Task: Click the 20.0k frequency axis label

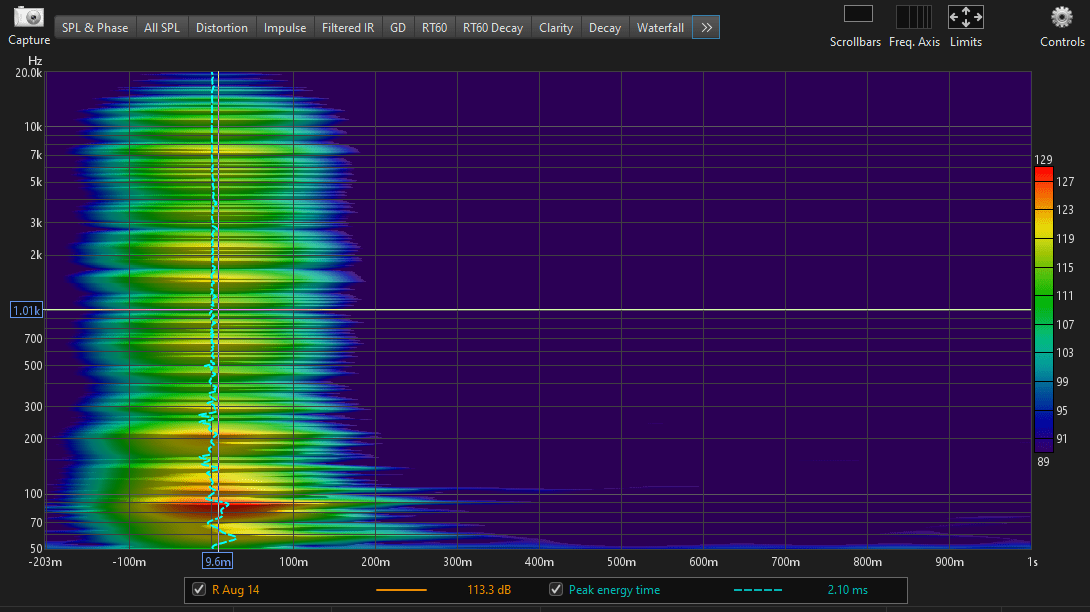Action: (x=29, y=72)
